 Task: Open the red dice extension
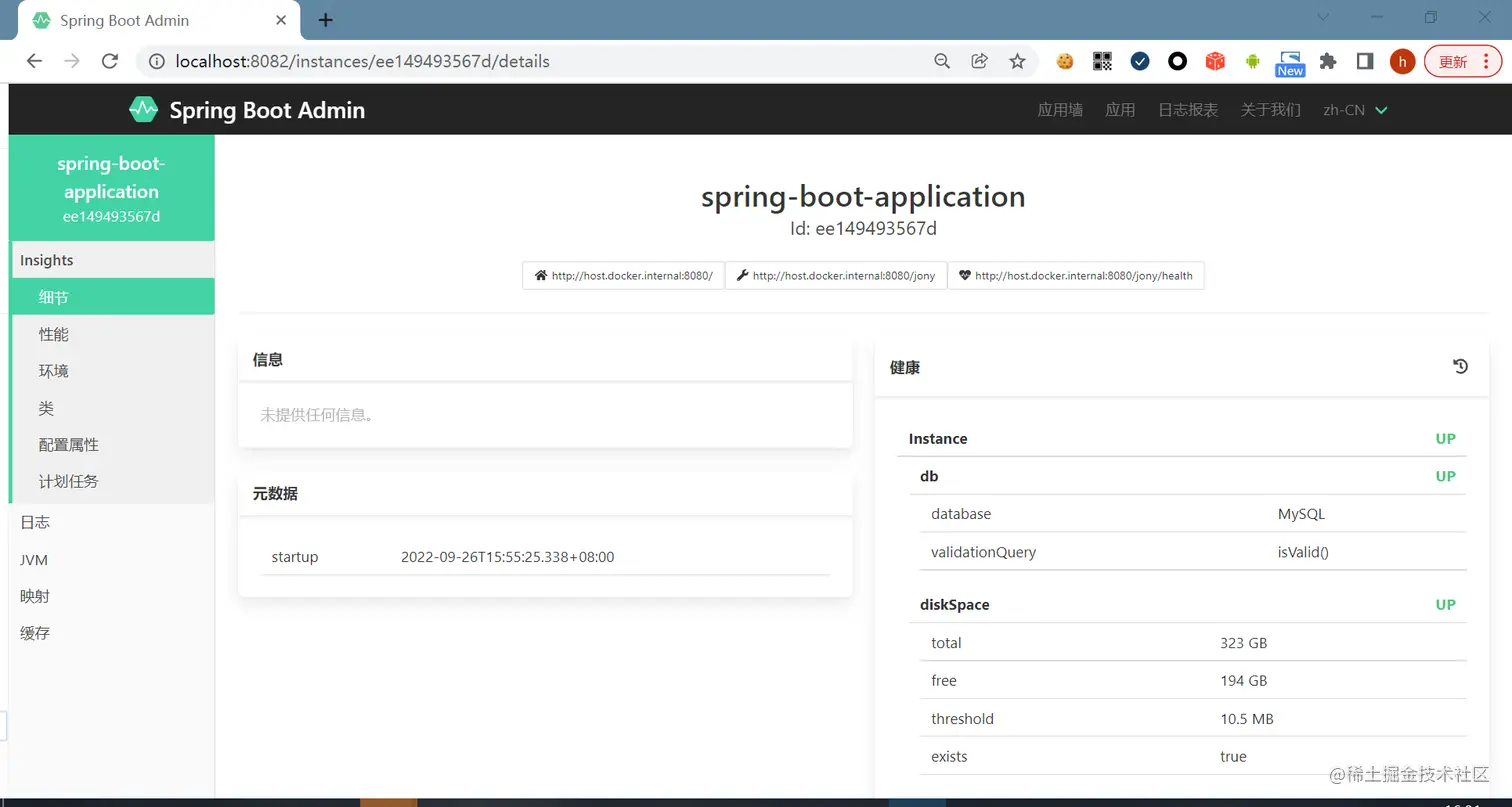(x=1215, y=61)
